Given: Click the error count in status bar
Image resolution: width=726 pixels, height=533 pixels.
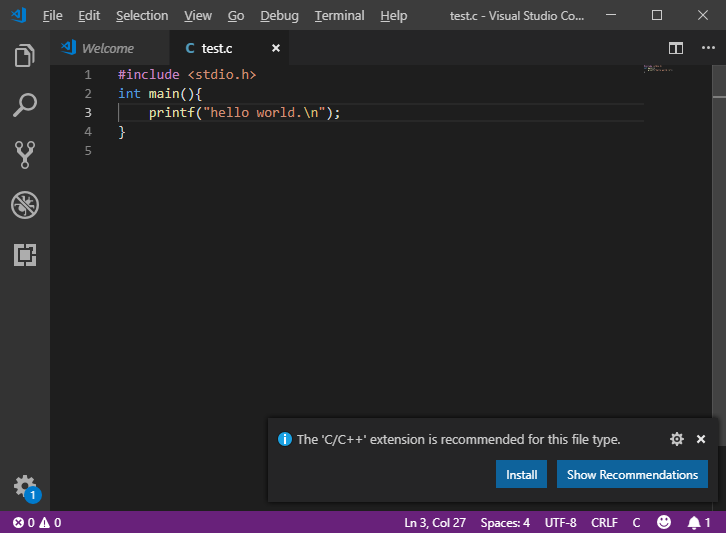Looking at the screenshot, I should pos(24,523).
